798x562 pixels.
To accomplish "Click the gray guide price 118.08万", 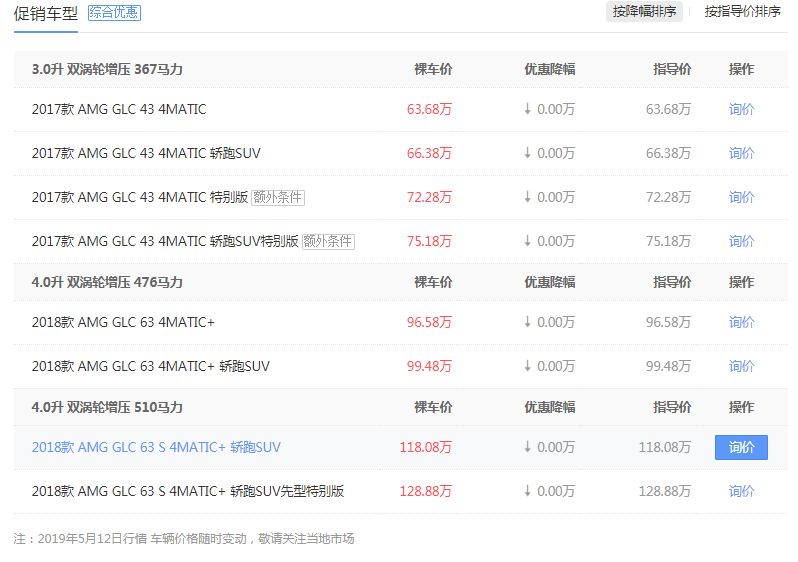I will 665,447.
